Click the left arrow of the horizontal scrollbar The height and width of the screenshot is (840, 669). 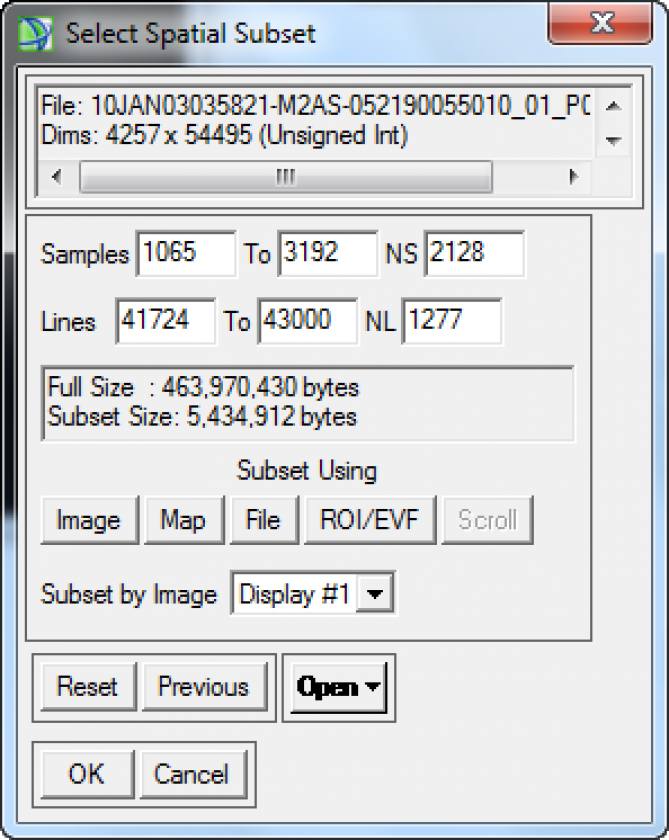(x=57, y=176)
